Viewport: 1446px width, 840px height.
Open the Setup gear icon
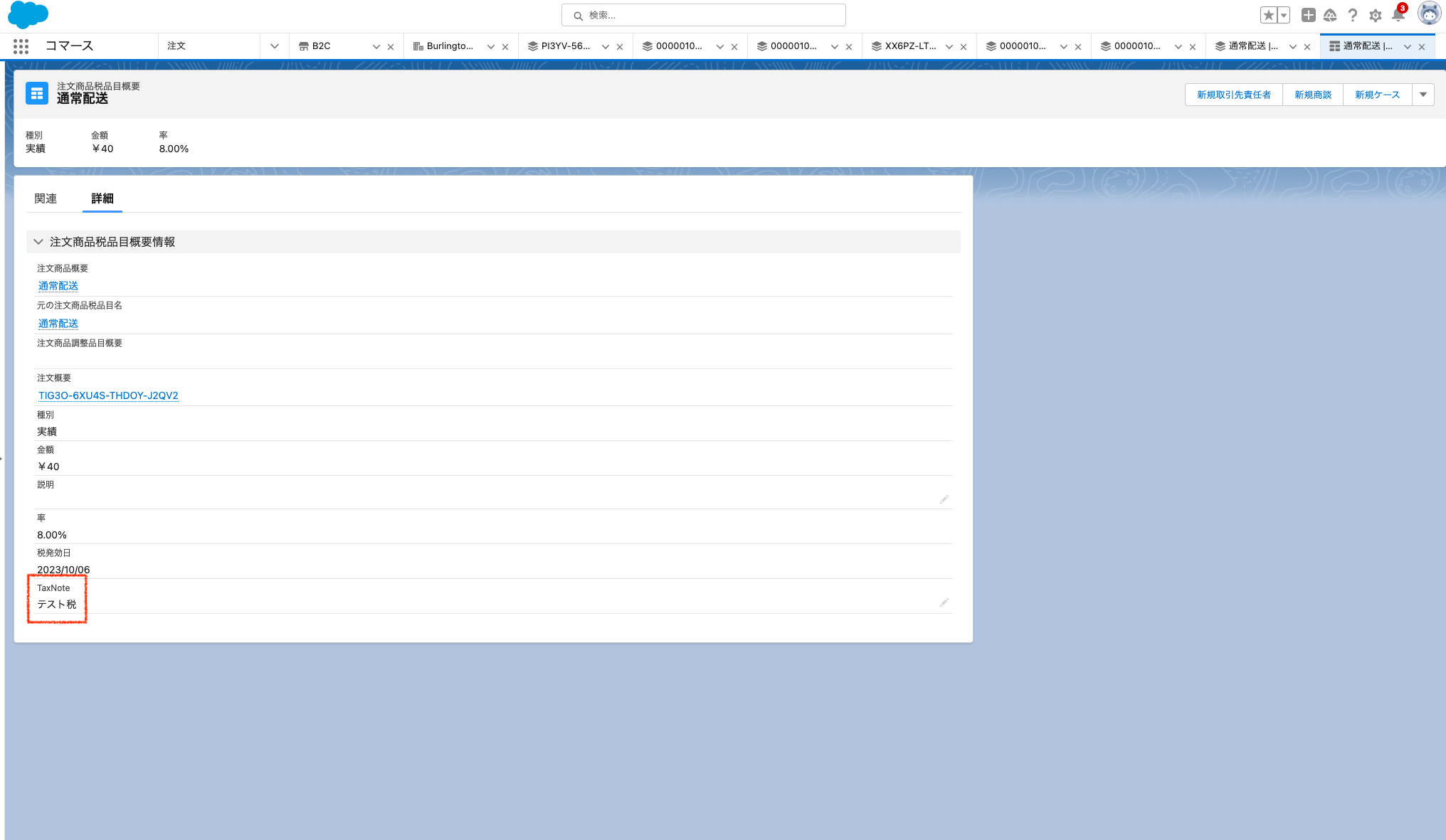click(1376, 15)
